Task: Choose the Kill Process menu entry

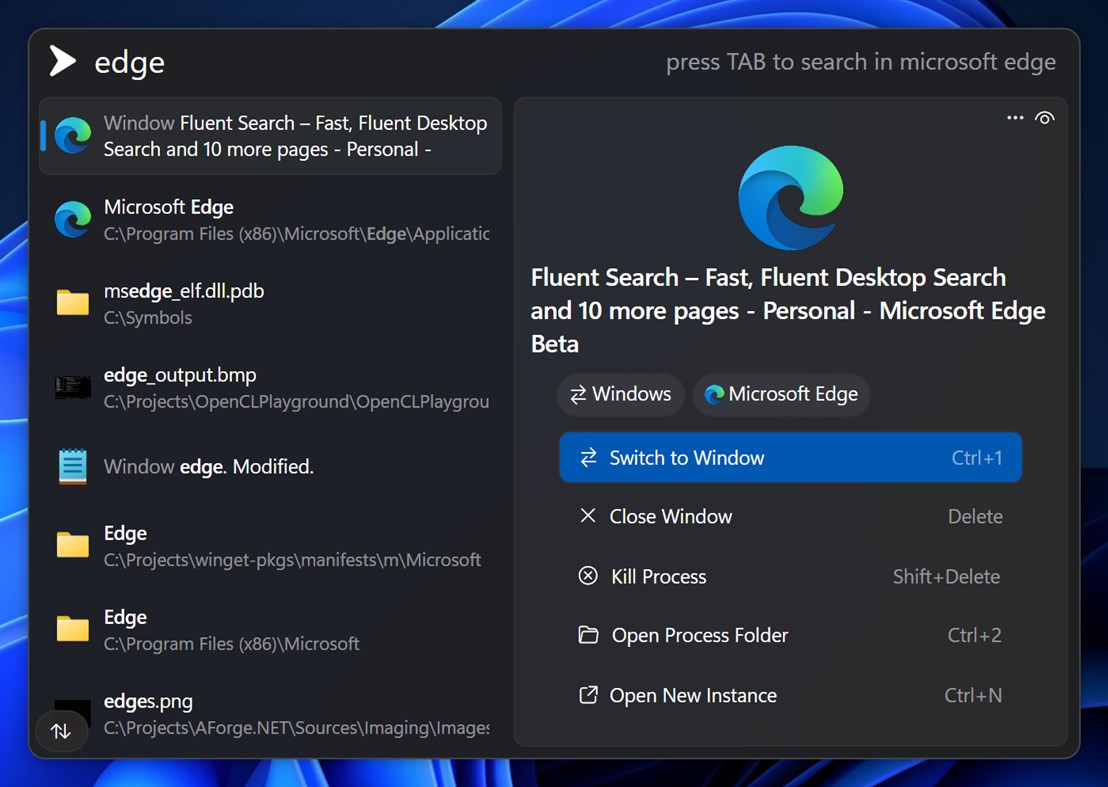Action: [657, 576]
